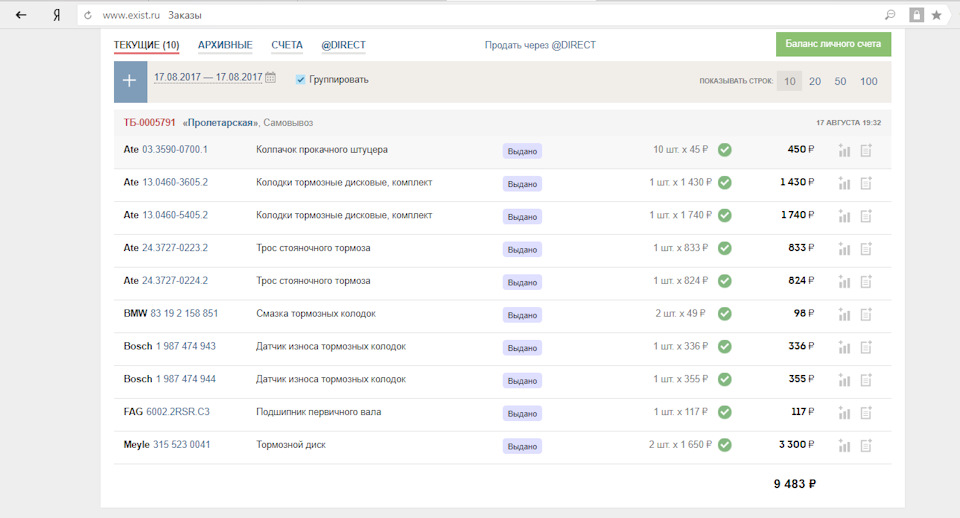Open note icon for FAG 6002.2RSR.C3 row
This screenshot has width=960, height=518.
tap(866, 413)
